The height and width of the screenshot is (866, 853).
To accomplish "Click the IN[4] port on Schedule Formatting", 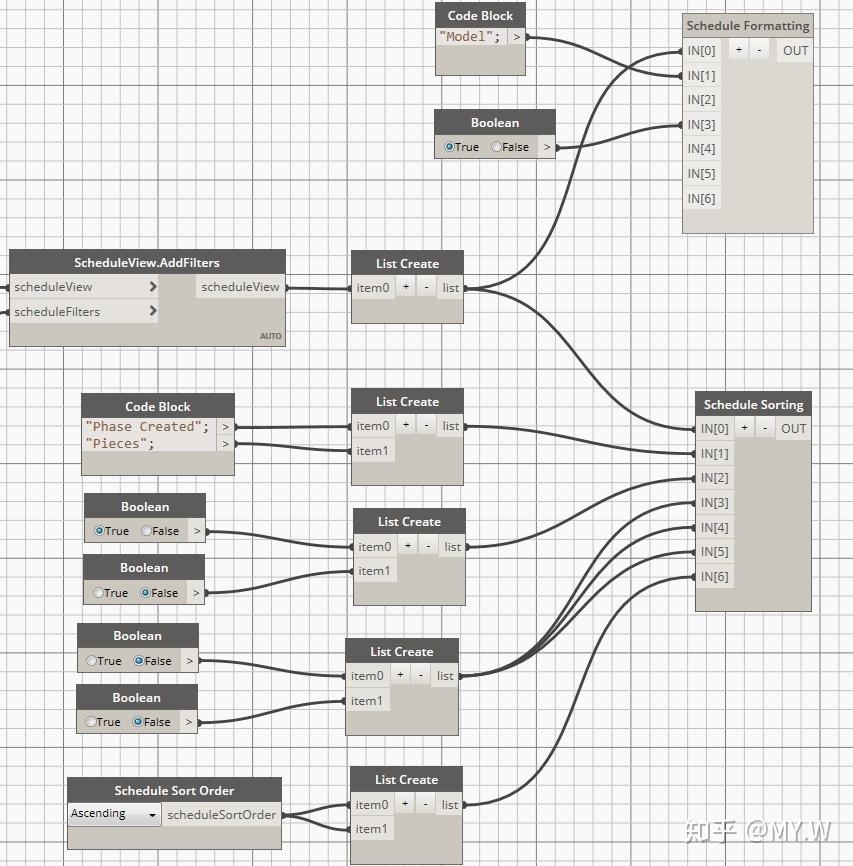I will 701,149.
